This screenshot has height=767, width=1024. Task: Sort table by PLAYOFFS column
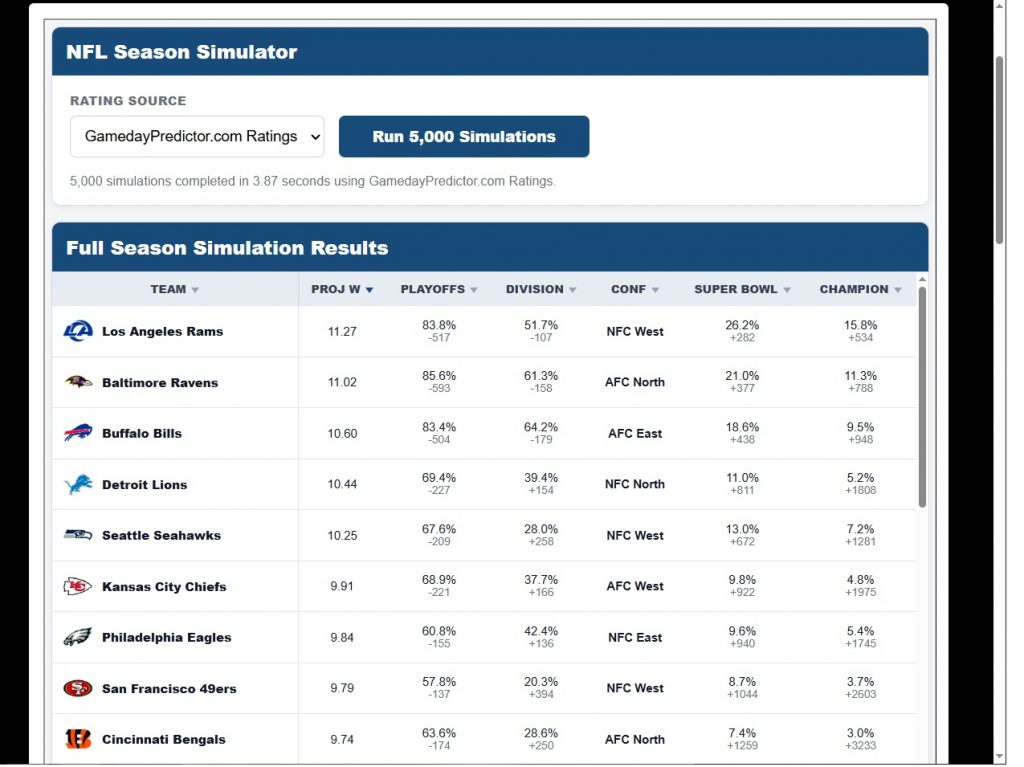coord(439,289)
